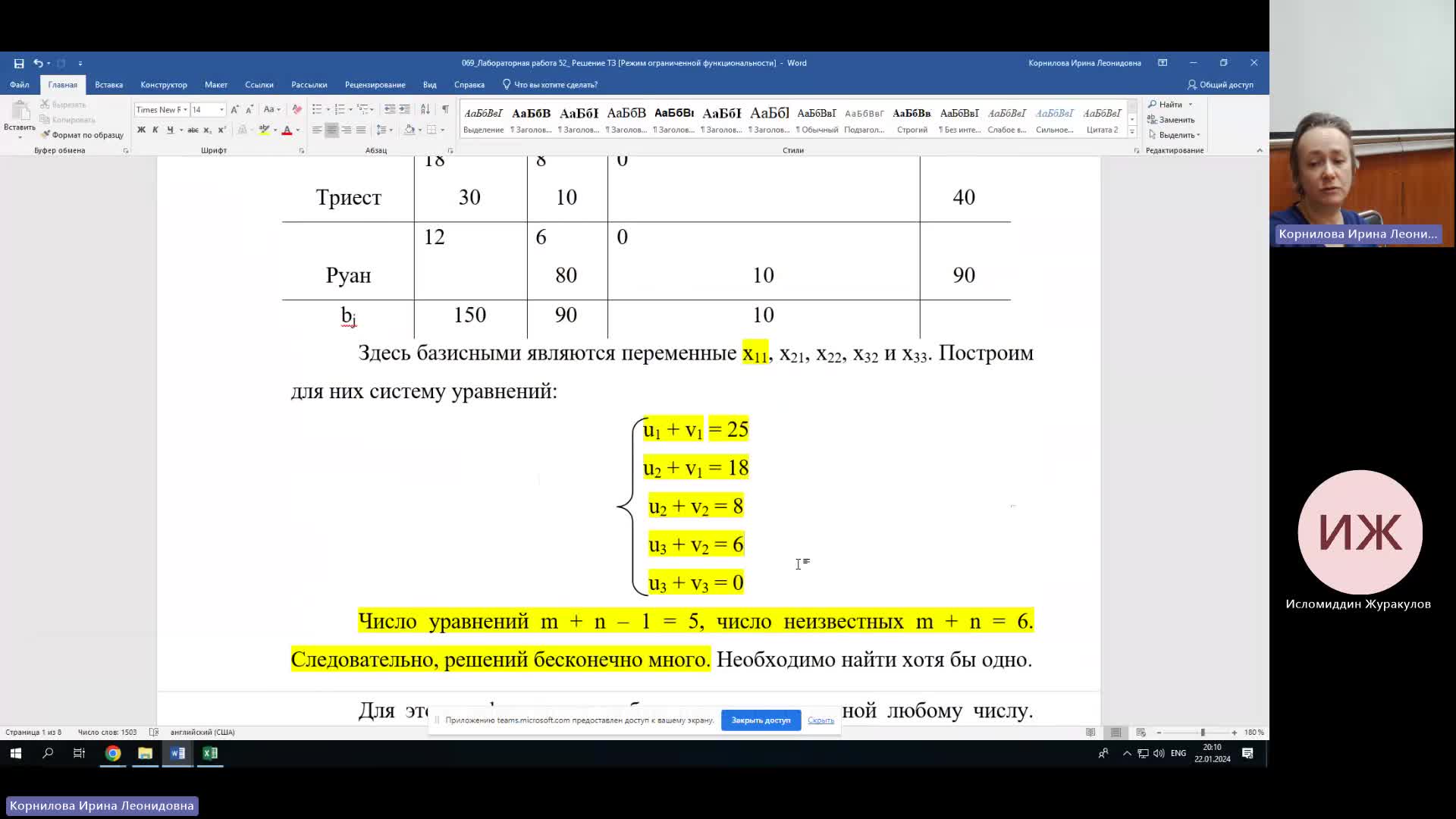Click the proofing status icon in the status bar
Screen dimensions: 1456x819
pos(154,732)
